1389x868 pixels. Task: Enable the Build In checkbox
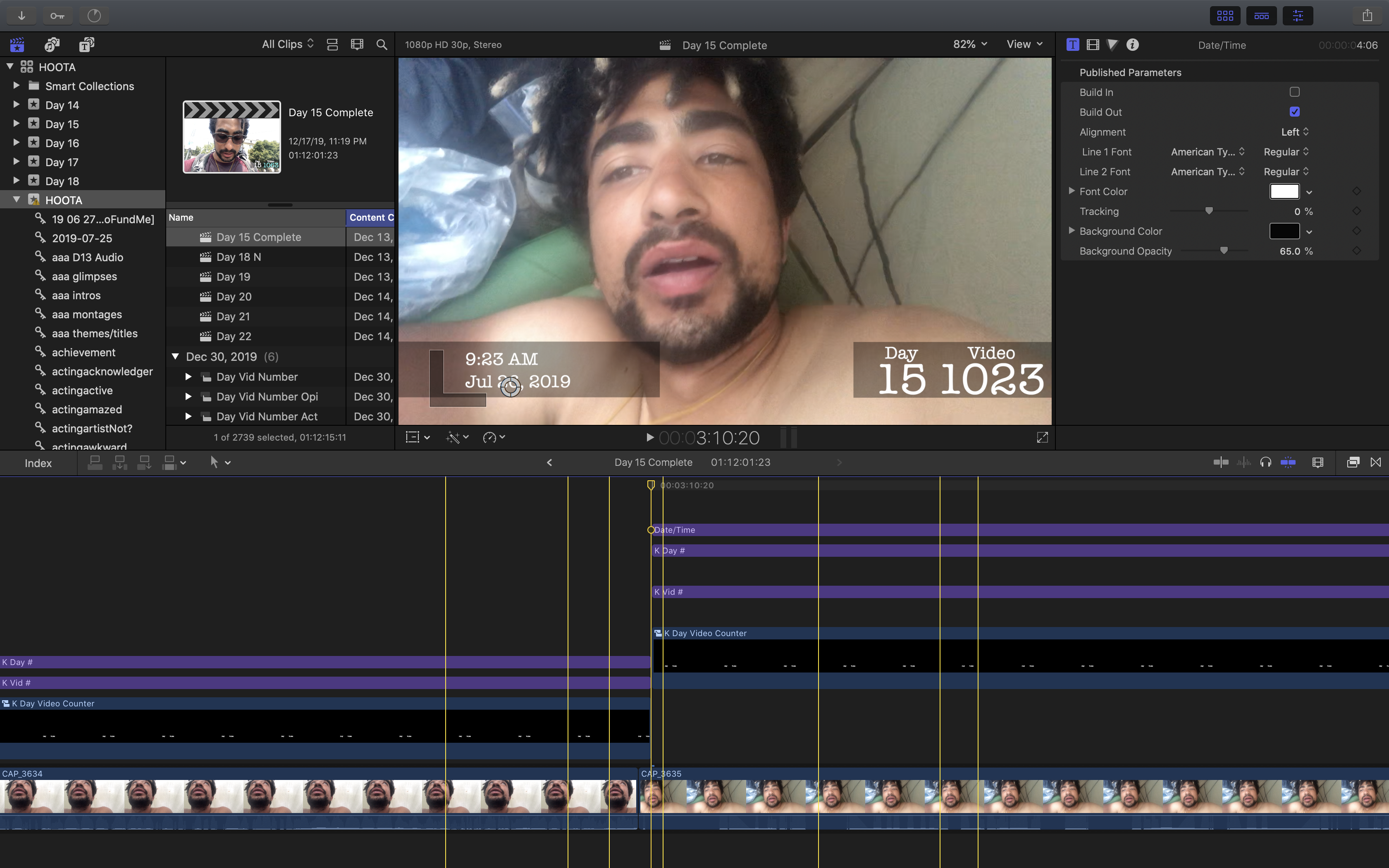(x=1294, y=92)
